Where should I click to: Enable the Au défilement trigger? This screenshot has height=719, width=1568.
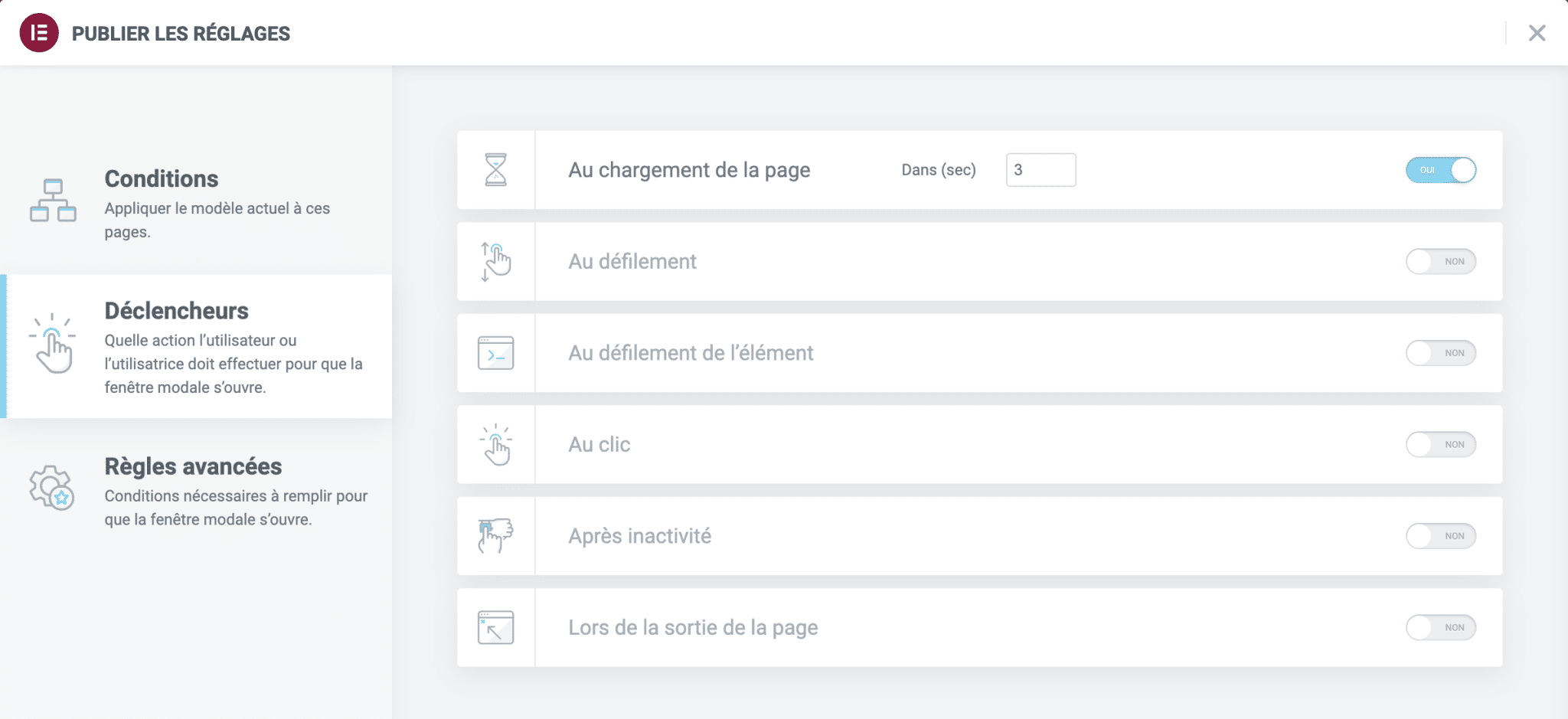[1442, 261]
